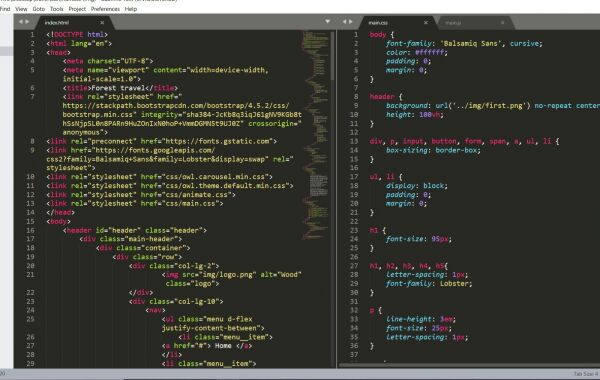Click the closing </head> tag
The image size is (600, 380).
[60, 212]
